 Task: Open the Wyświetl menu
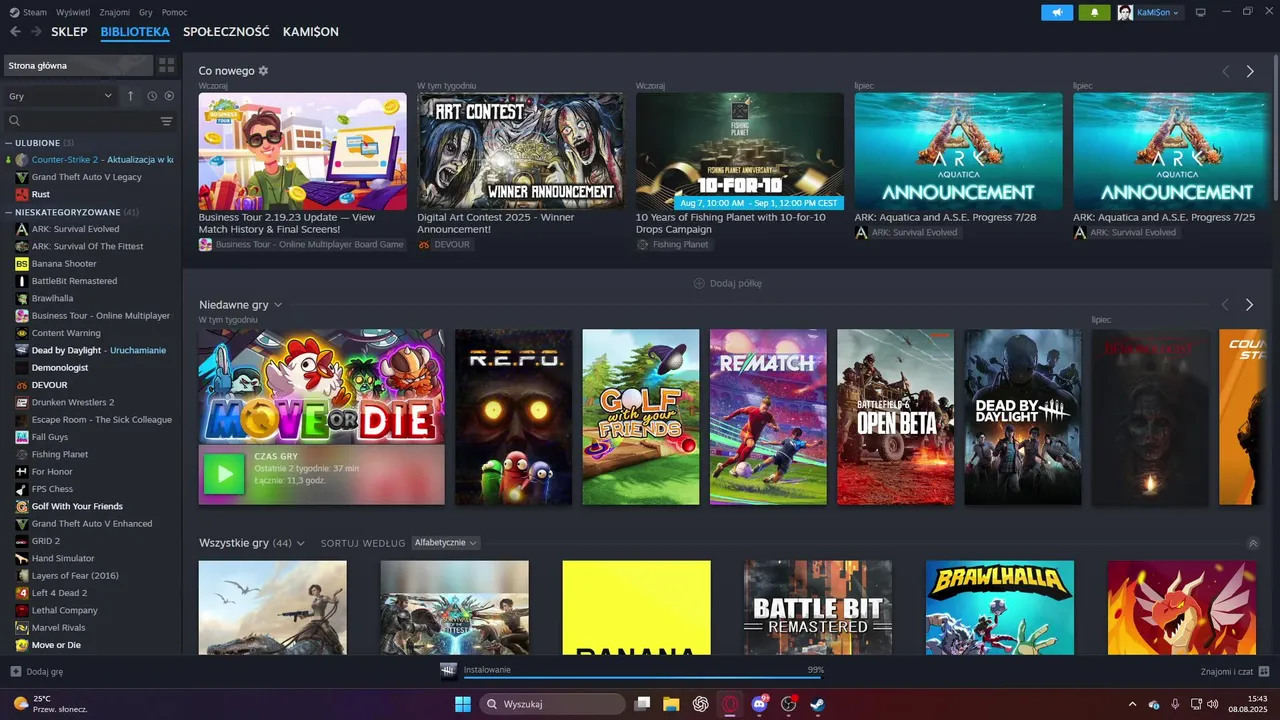(73, 12)
